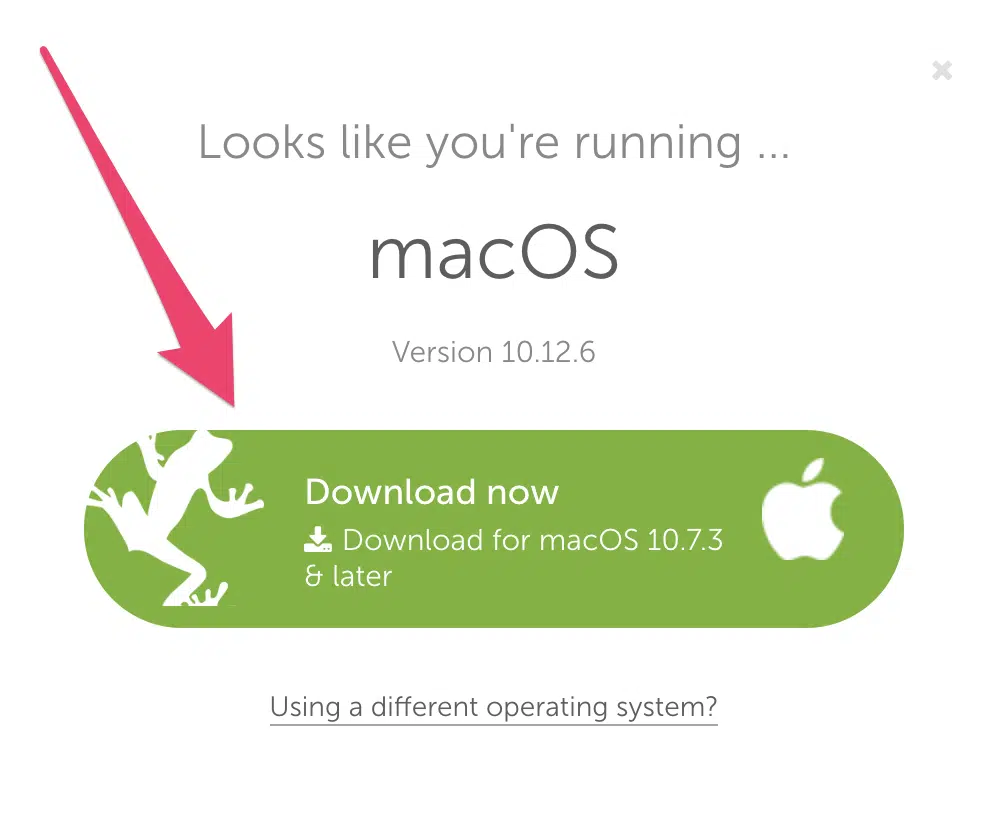Click the large "macOS" title

pyautogui.click(x=494, y=253)
